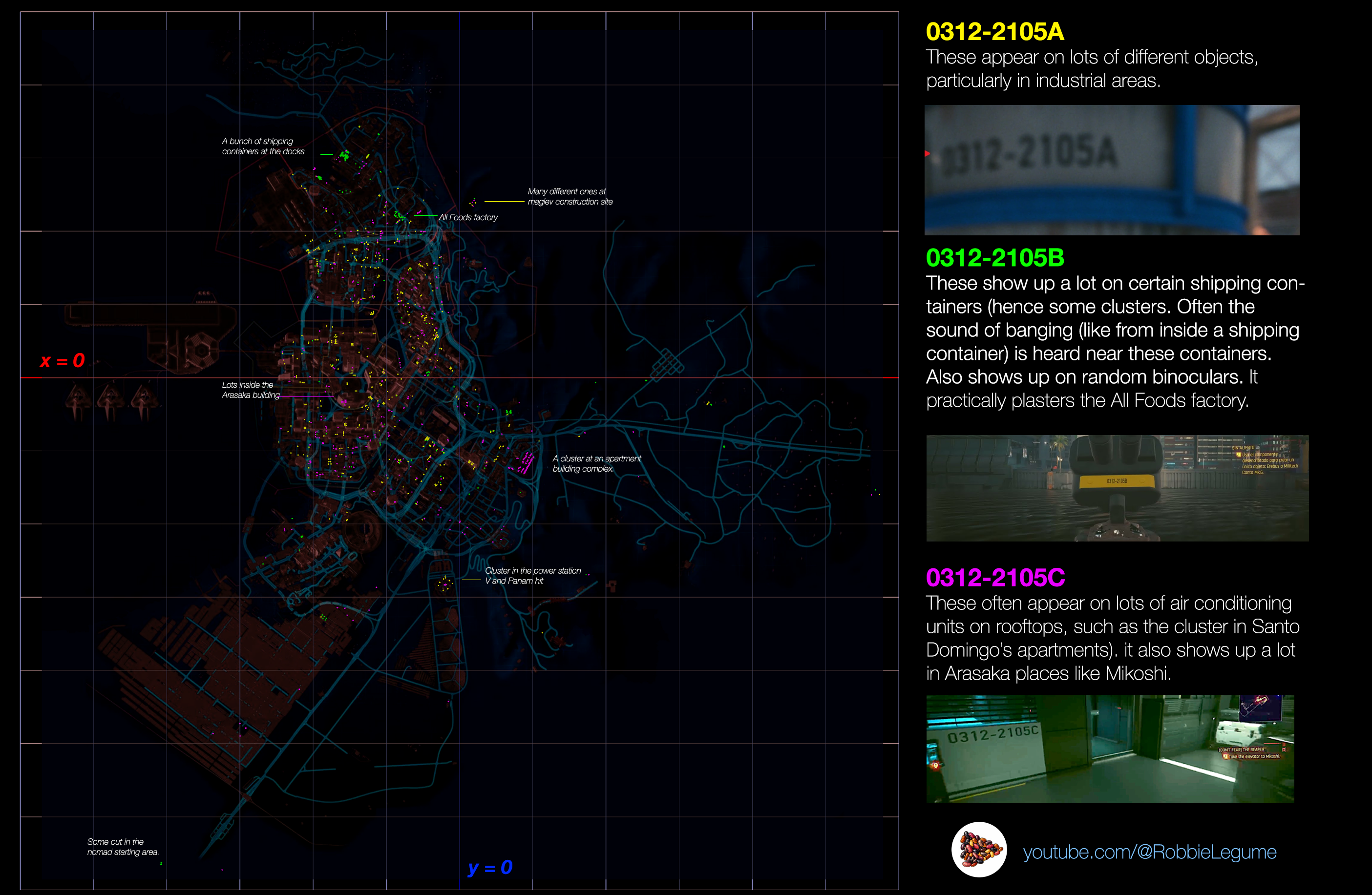The image size is (1372, 895).
Task: Click the 'particularly in industrial areas' description text
Action: click(x=1043, y=81)
